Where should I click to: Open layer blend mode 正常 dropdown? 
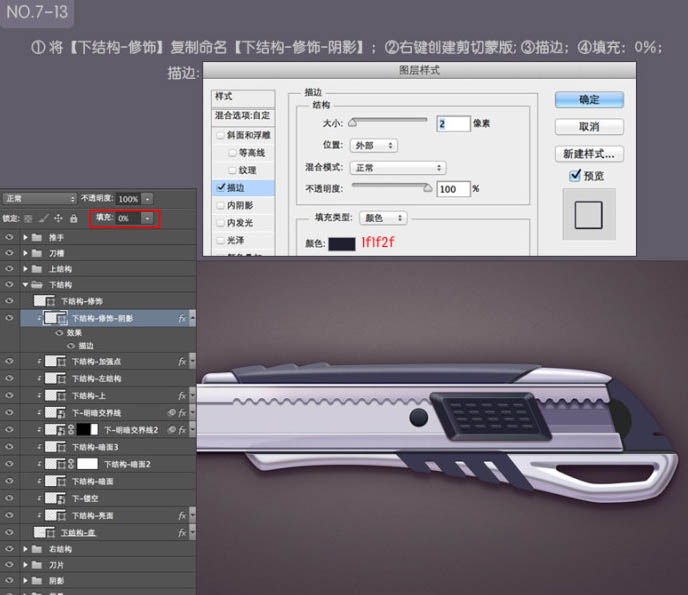coord(39,199)
